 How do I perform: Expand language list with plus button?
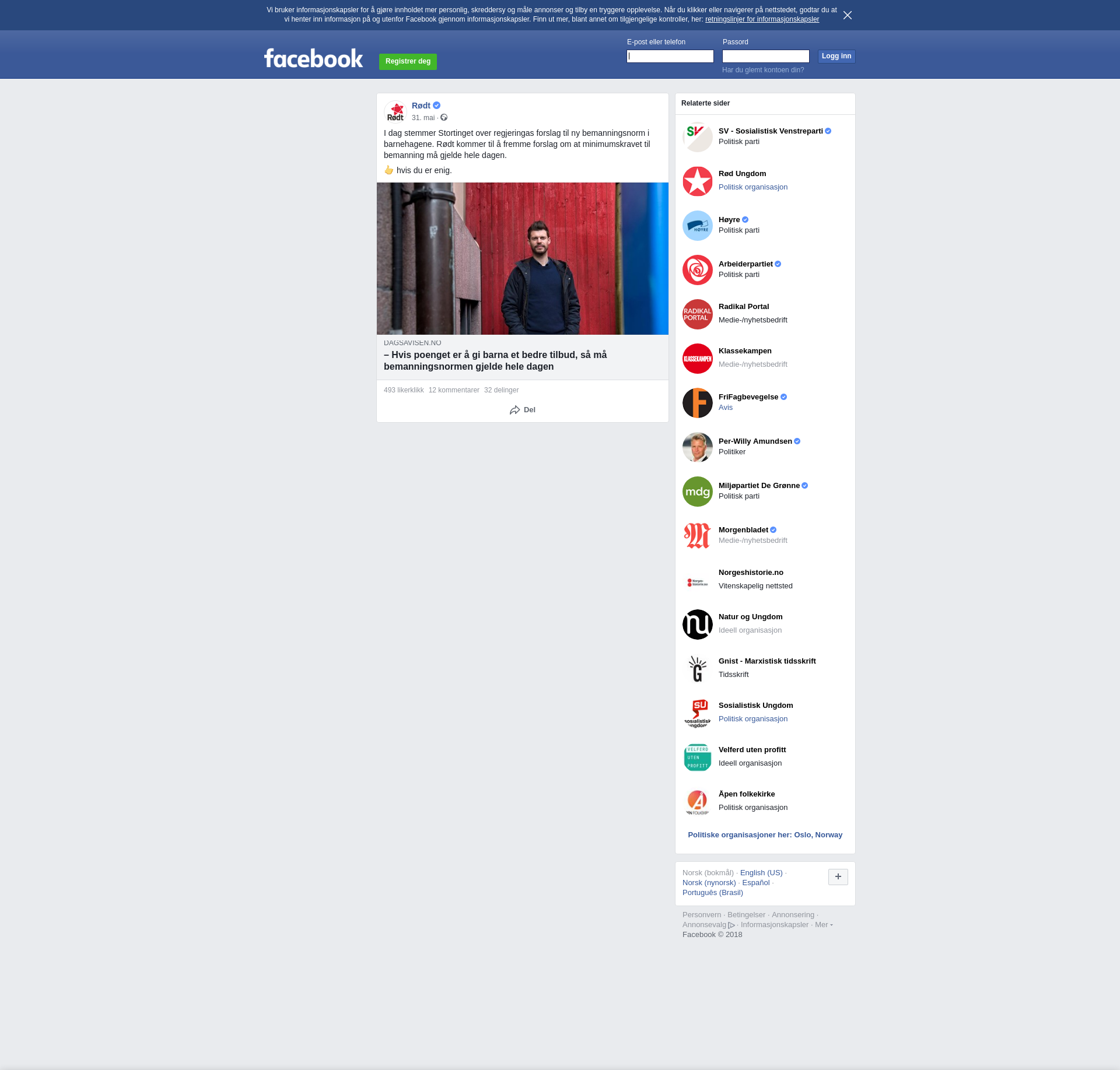pos(838,876)
